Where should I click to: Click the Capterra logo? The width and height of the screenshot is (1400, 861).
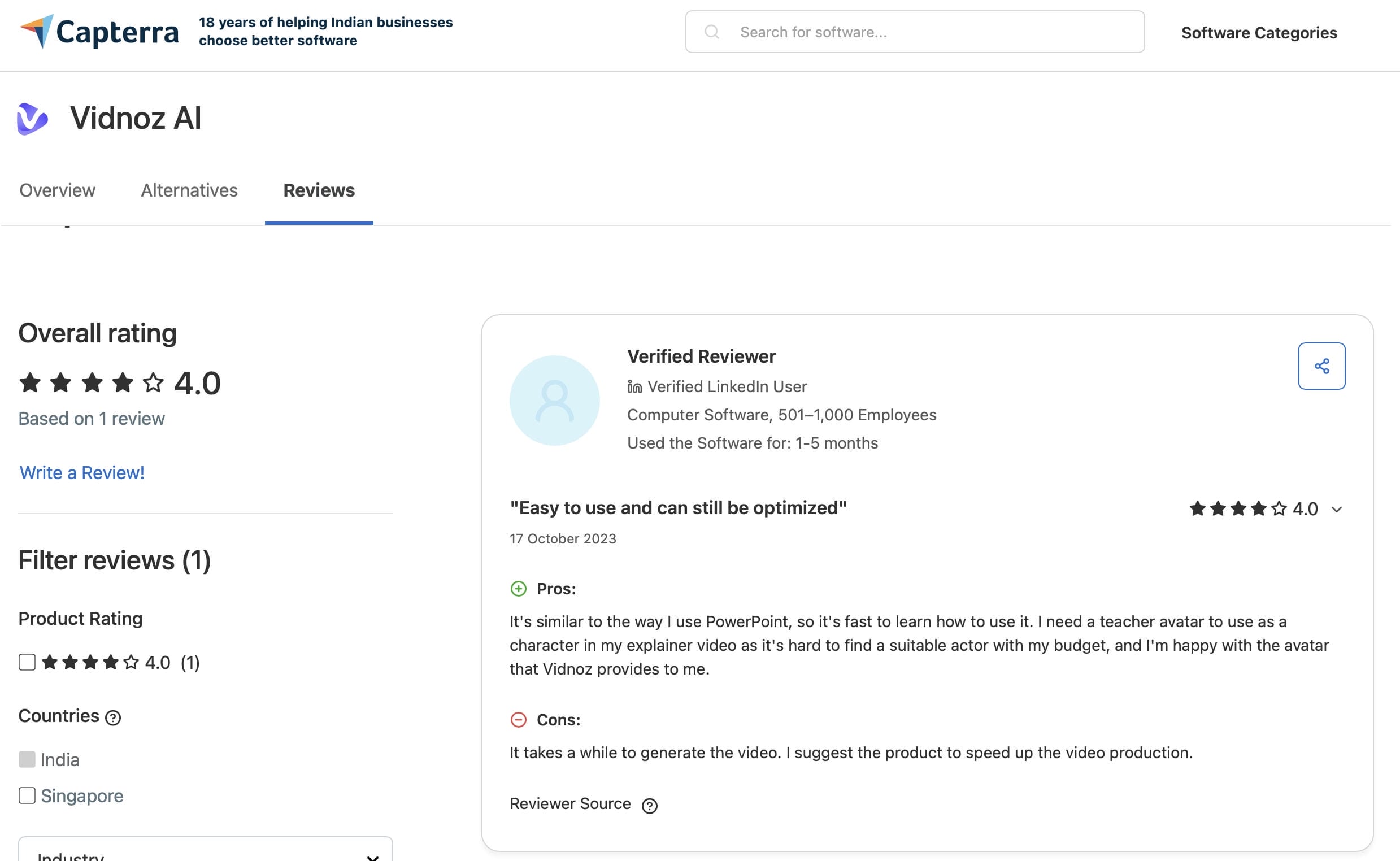pos(99,31)
